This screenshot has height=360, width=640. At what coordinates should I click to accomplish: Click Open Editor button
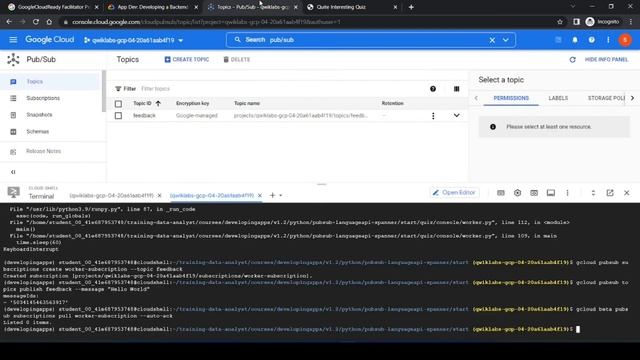(454, 193)
